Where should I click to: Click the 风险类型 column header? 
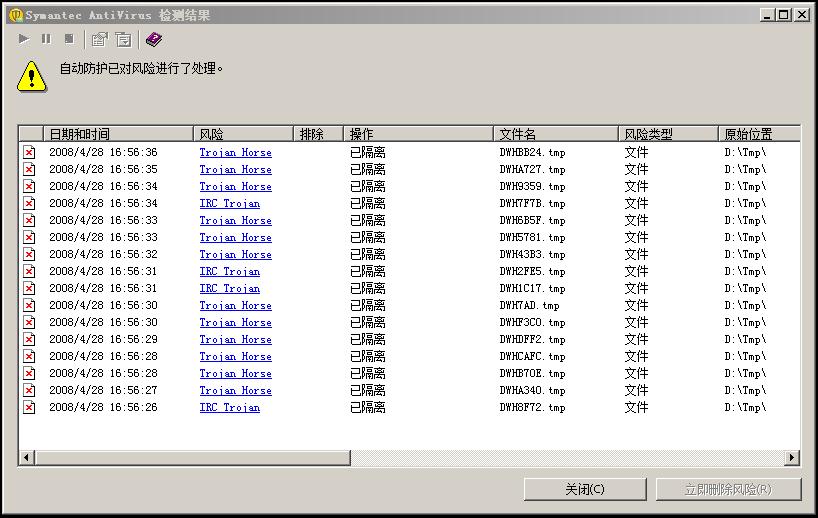point(668,134)
